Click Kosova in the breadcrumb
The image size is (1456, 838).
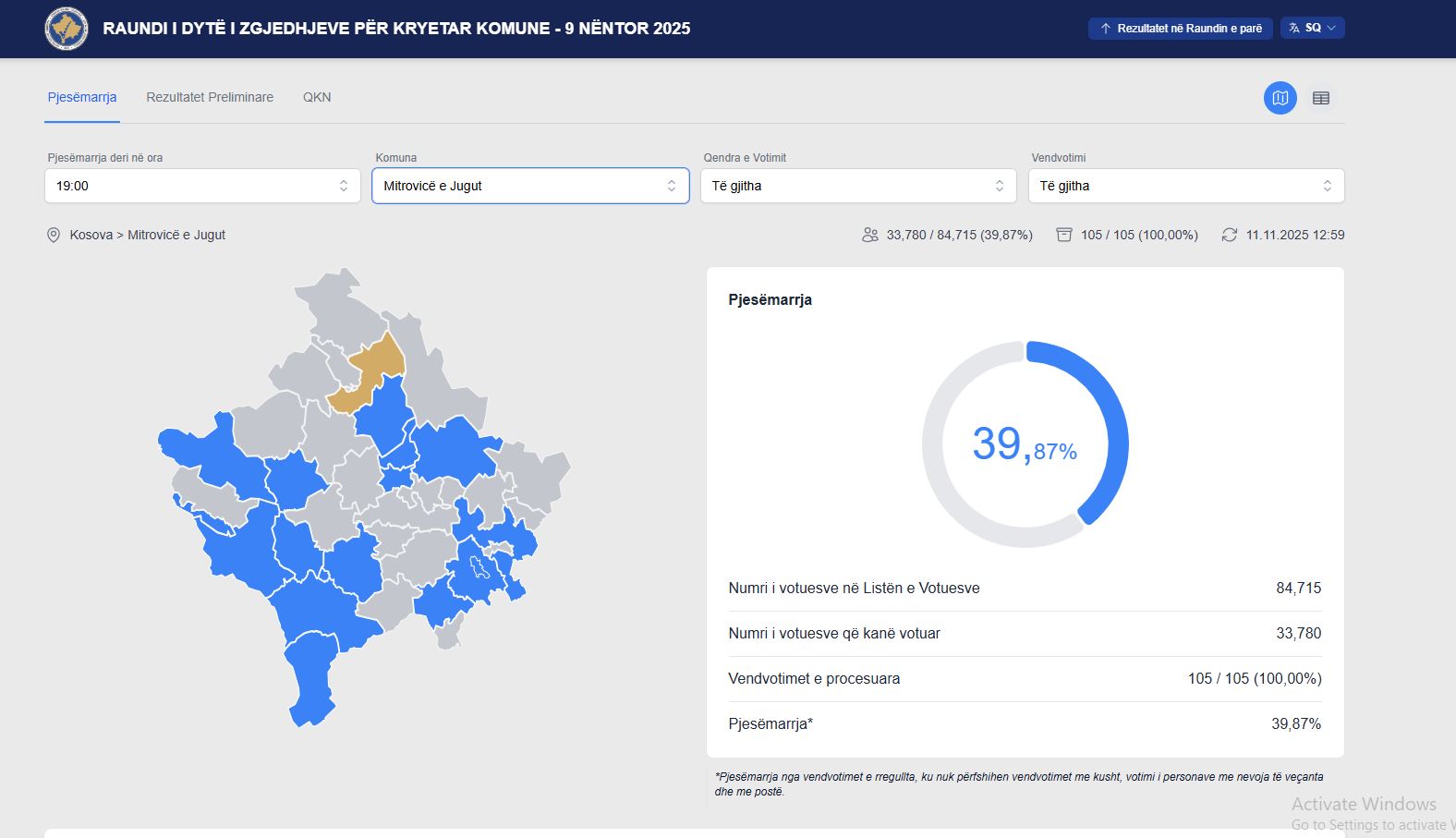(x=91, y=236)
